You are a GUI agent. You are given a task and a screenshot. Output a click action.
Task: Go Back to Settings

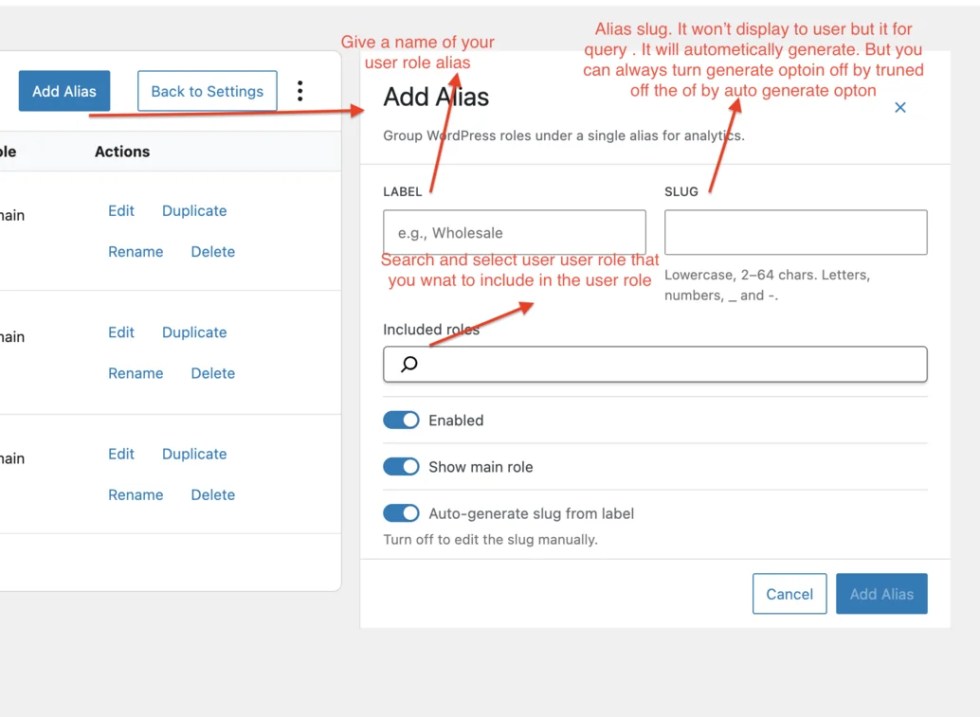tap(206, 90)
